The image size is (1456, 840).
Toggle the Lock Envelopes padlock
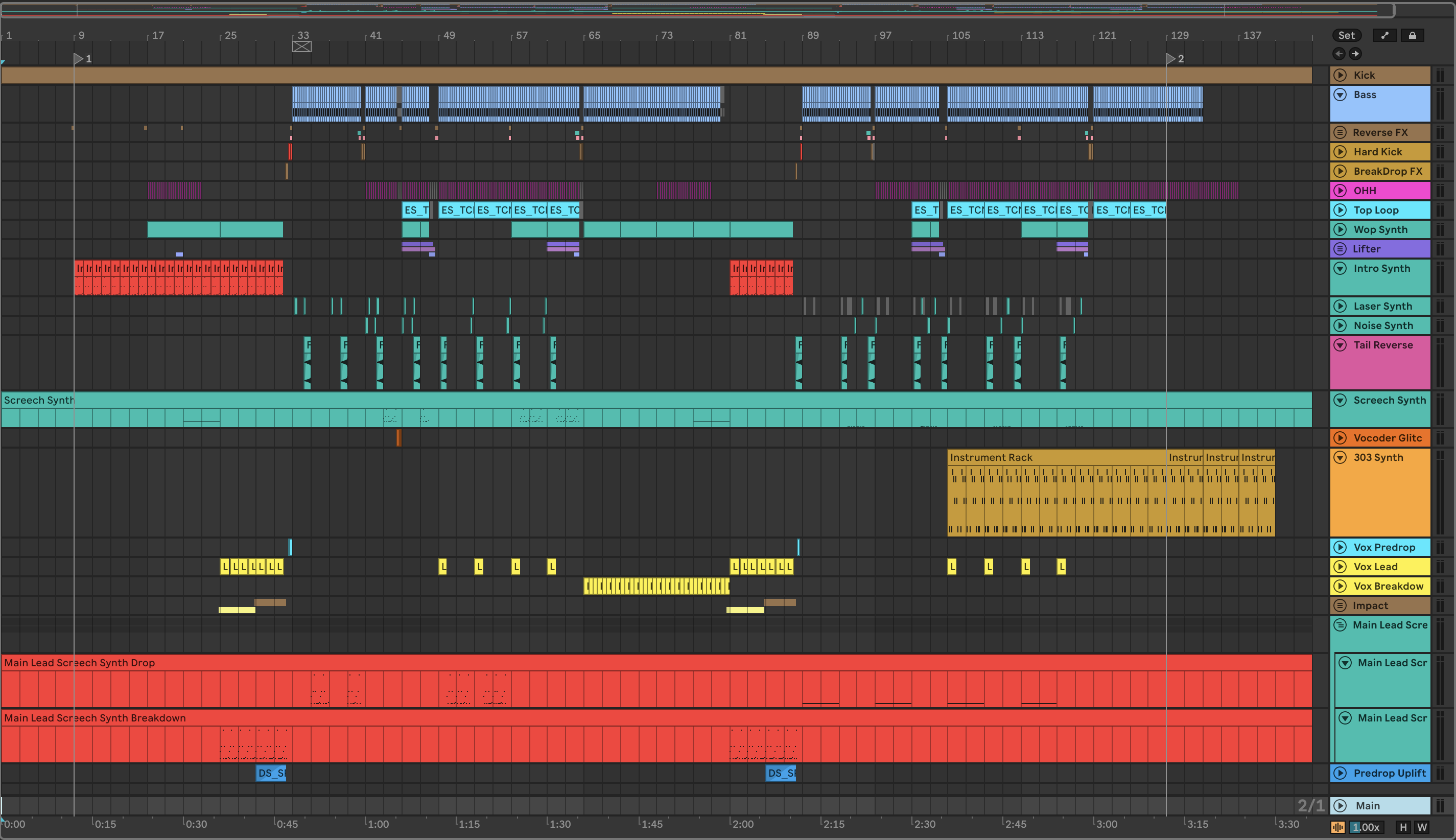[x=1412, y=35]
